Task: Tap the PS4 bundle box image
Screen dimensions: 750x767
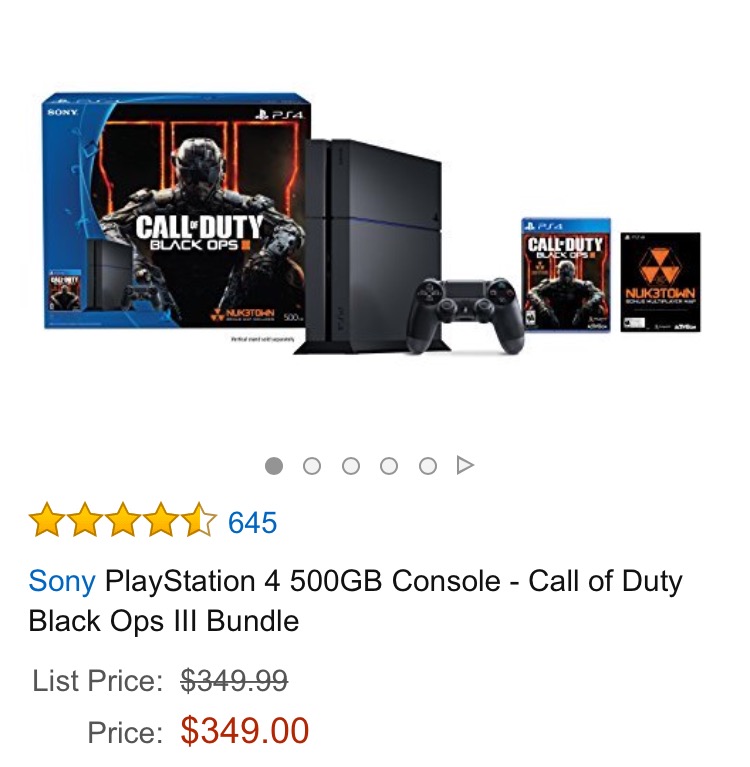Action: (176, 211)
